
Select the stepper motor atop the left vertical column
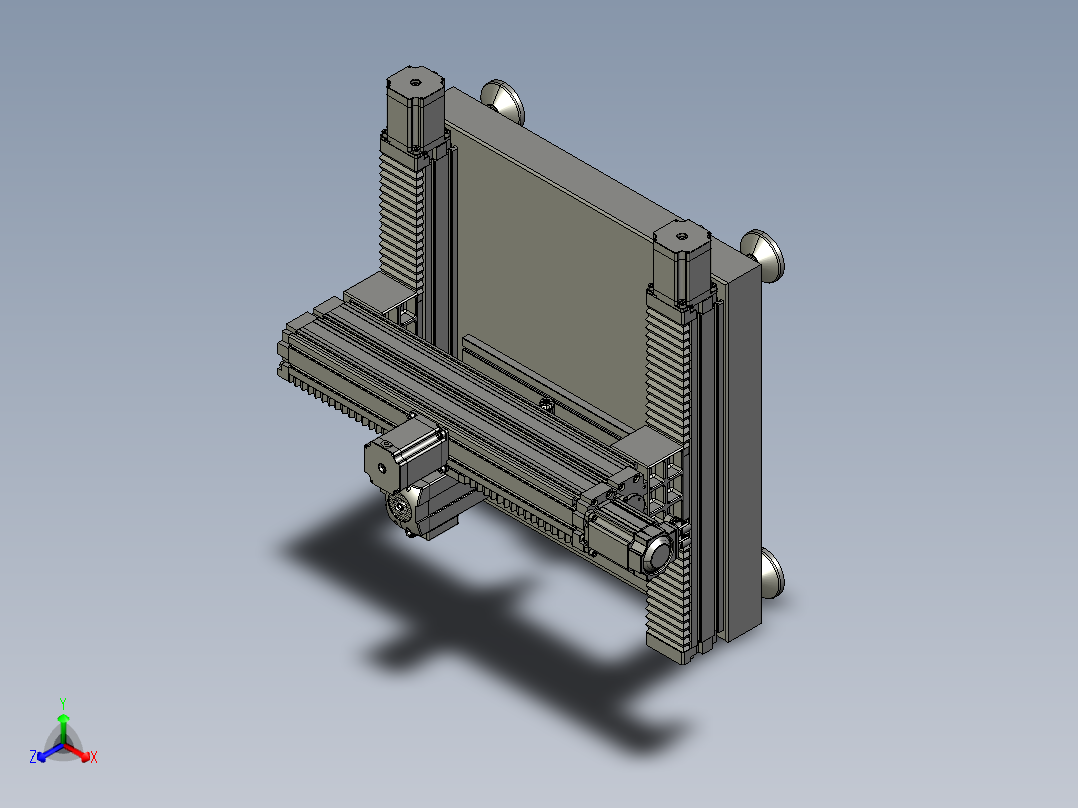[415, 109]
